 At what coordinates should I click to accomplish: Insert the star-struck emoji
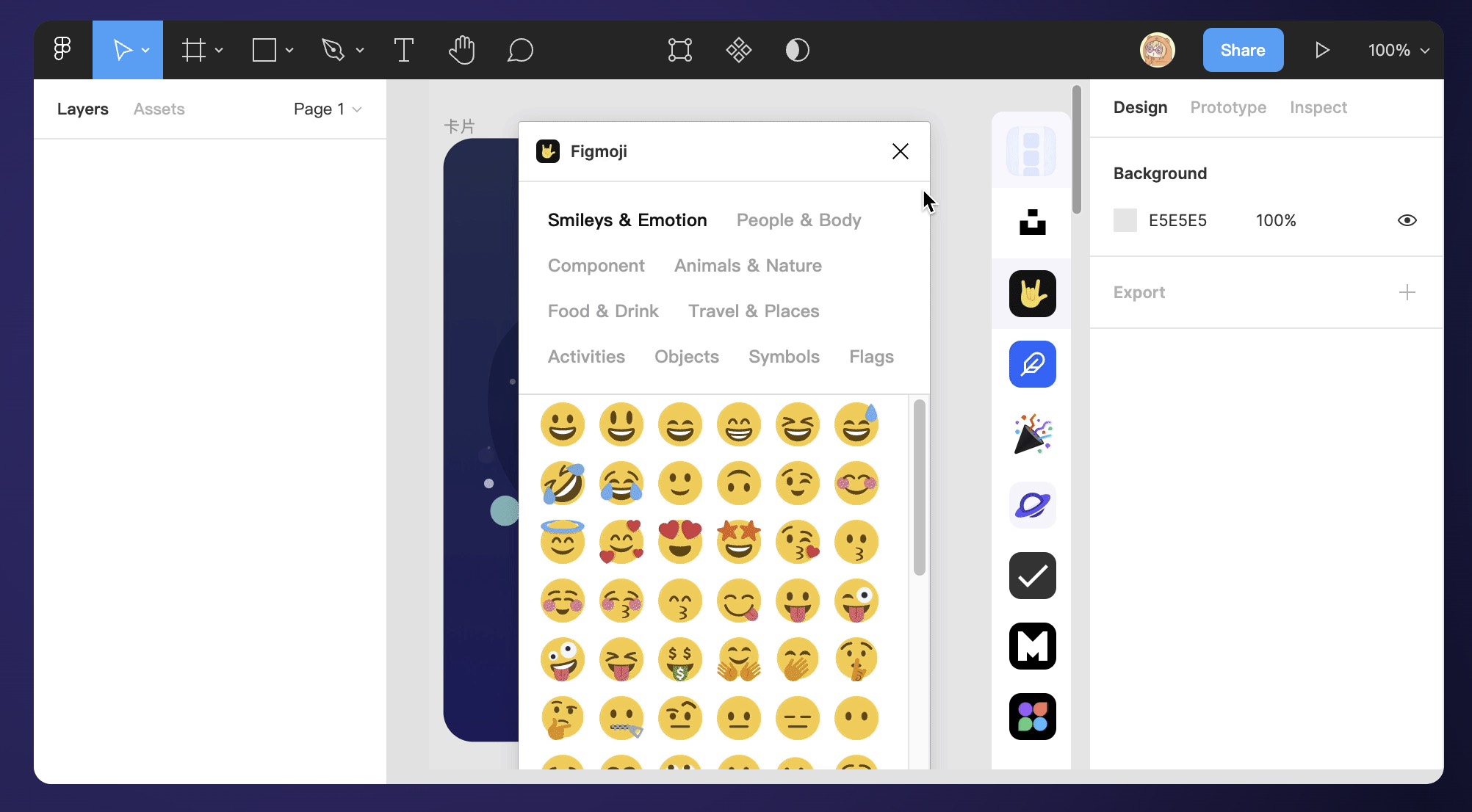(x=739, y=542)
